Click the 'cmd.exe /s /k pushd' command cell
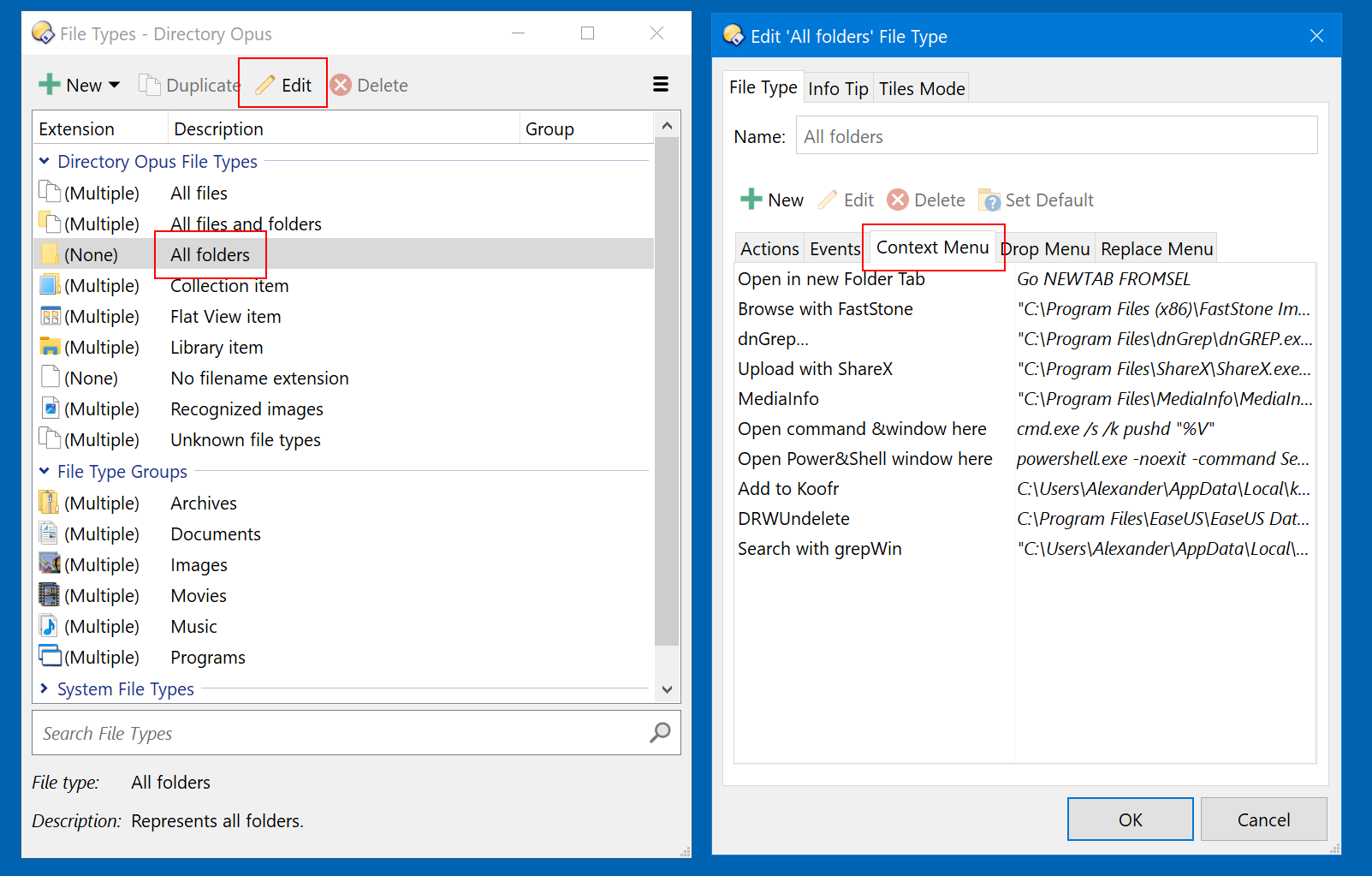This screenshot has width=1372, height=876. [1115, 429]
